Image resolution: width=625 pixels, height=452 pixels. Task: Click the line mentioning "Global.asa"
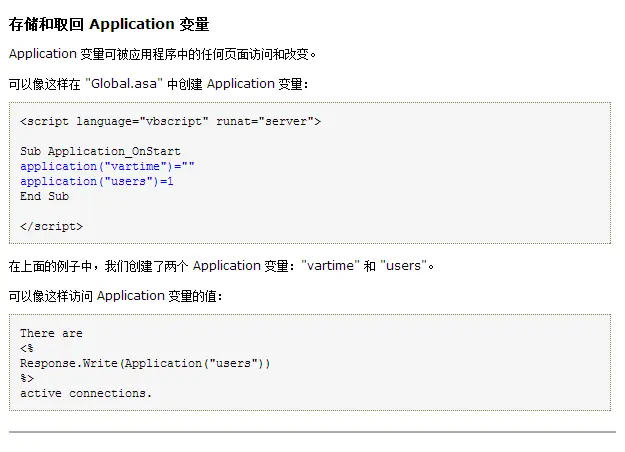coord(158,84)
